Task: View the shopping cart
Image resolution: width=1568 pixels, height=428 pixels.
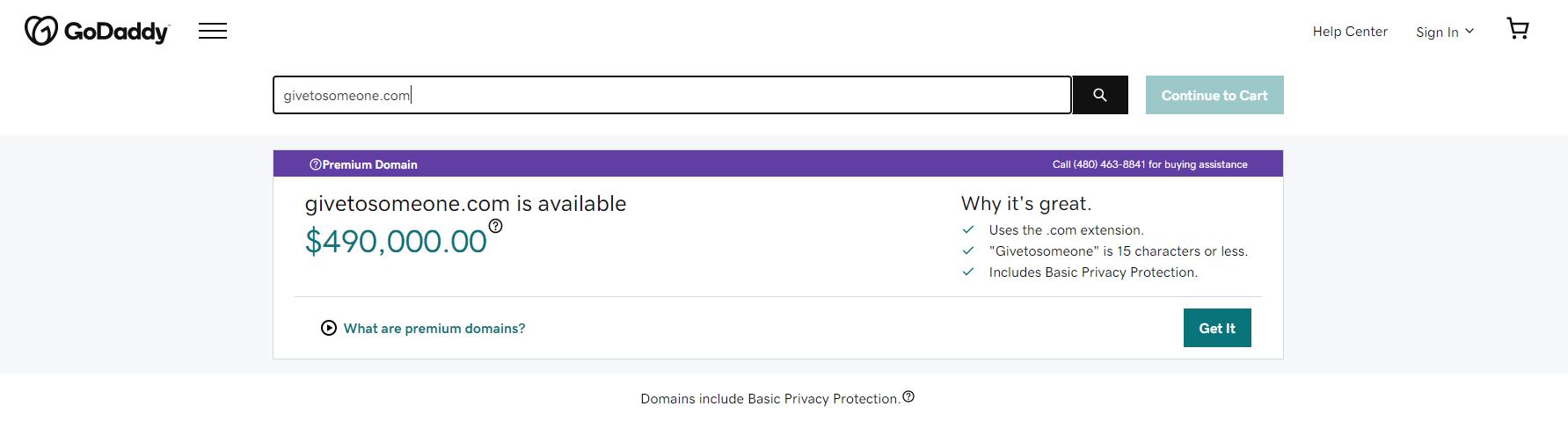Action: [1518, 29]
